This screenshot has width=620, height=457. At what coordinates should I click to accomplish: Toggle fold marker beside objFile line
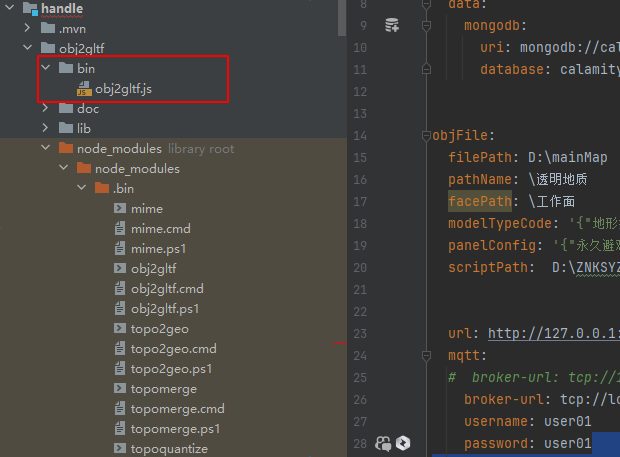coord(426,136)
